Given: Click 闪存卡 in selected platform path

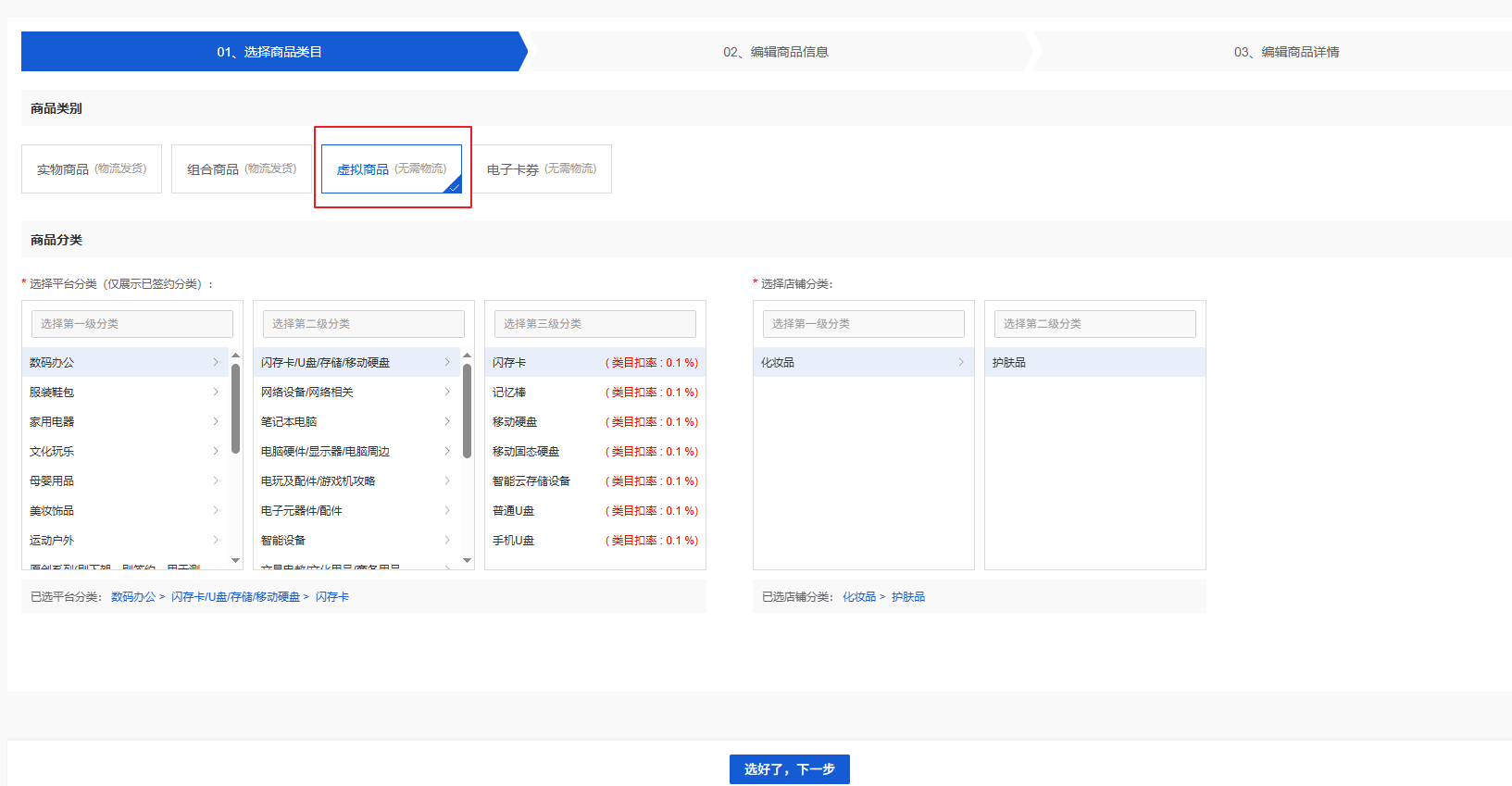Looking at the screenshot, I should [332, 597].
